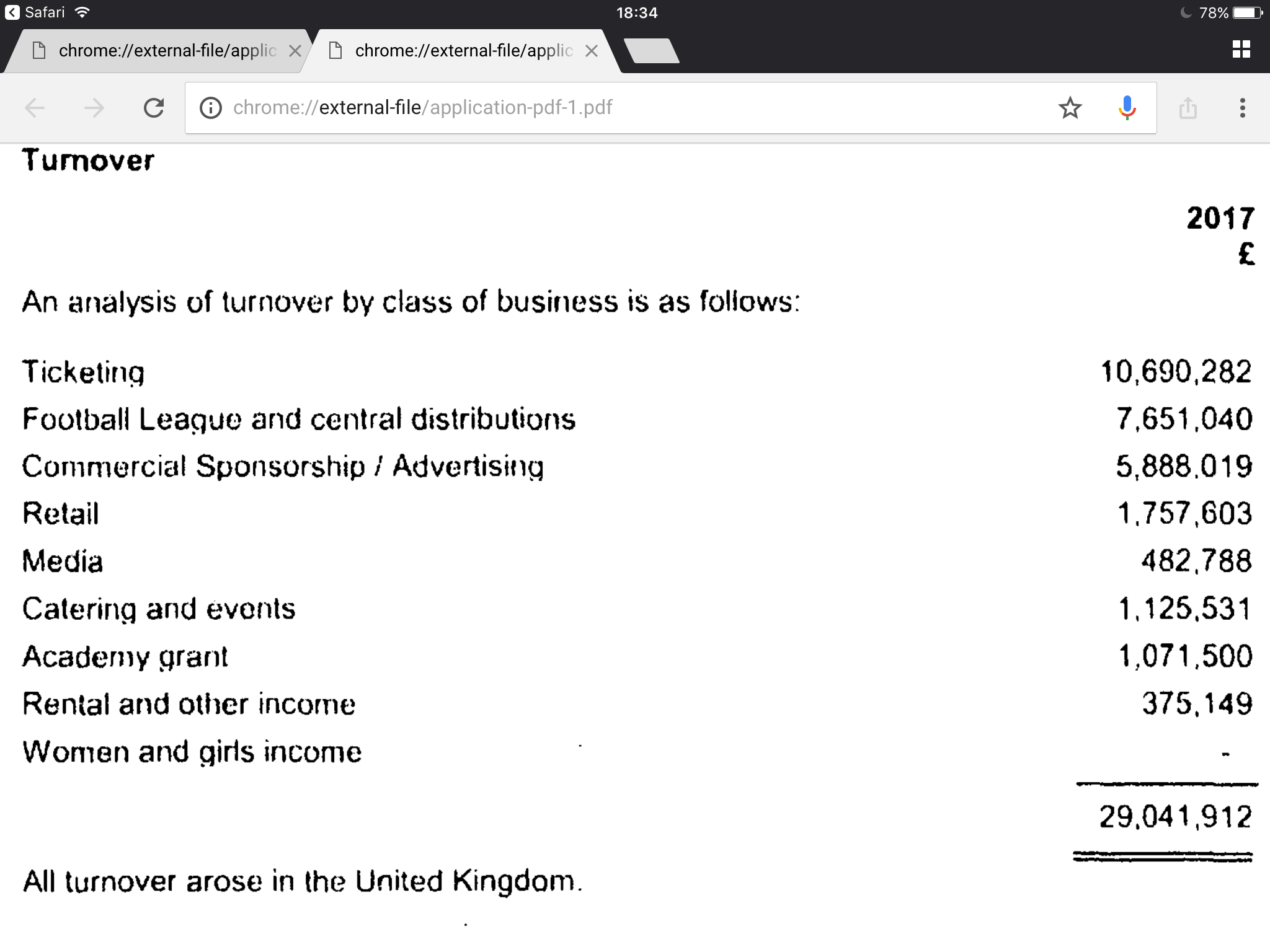Close the first tab
The image size is (1270, 952).
pyautogui.click(x=295, y=51)
